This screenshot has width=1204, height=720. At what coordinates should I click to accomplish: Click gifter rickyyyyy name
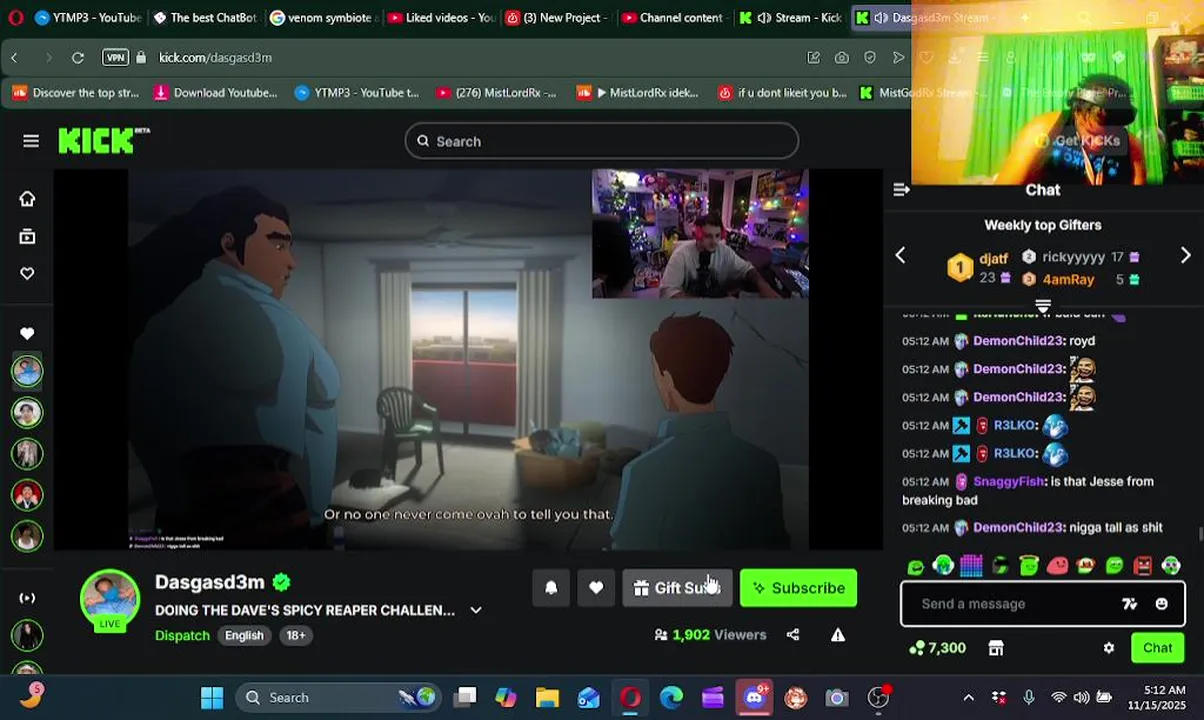tap(1073, 257)
